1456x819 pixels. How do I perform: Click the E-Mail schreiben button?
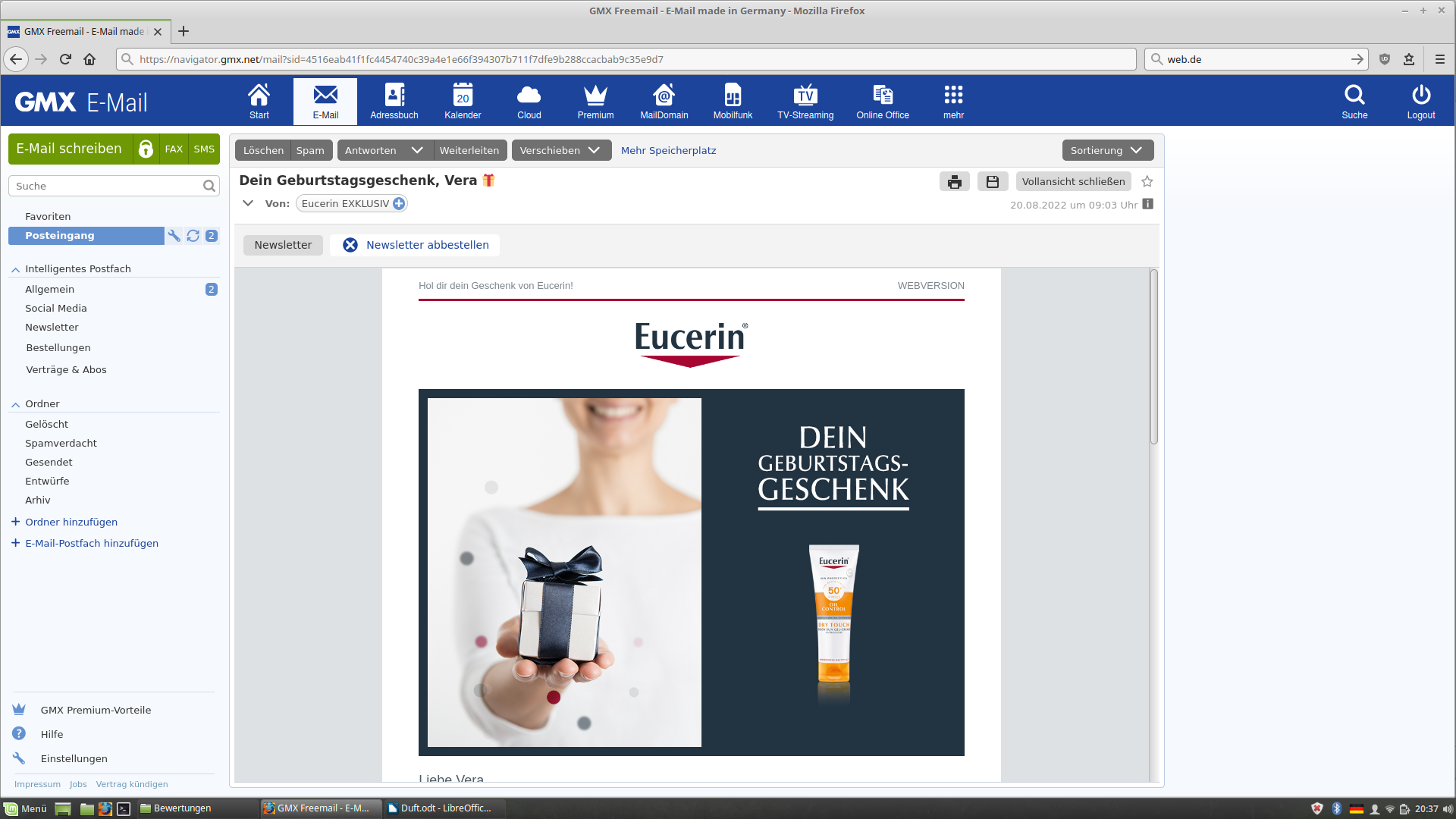pyautogui.click(x=70, y=149)
